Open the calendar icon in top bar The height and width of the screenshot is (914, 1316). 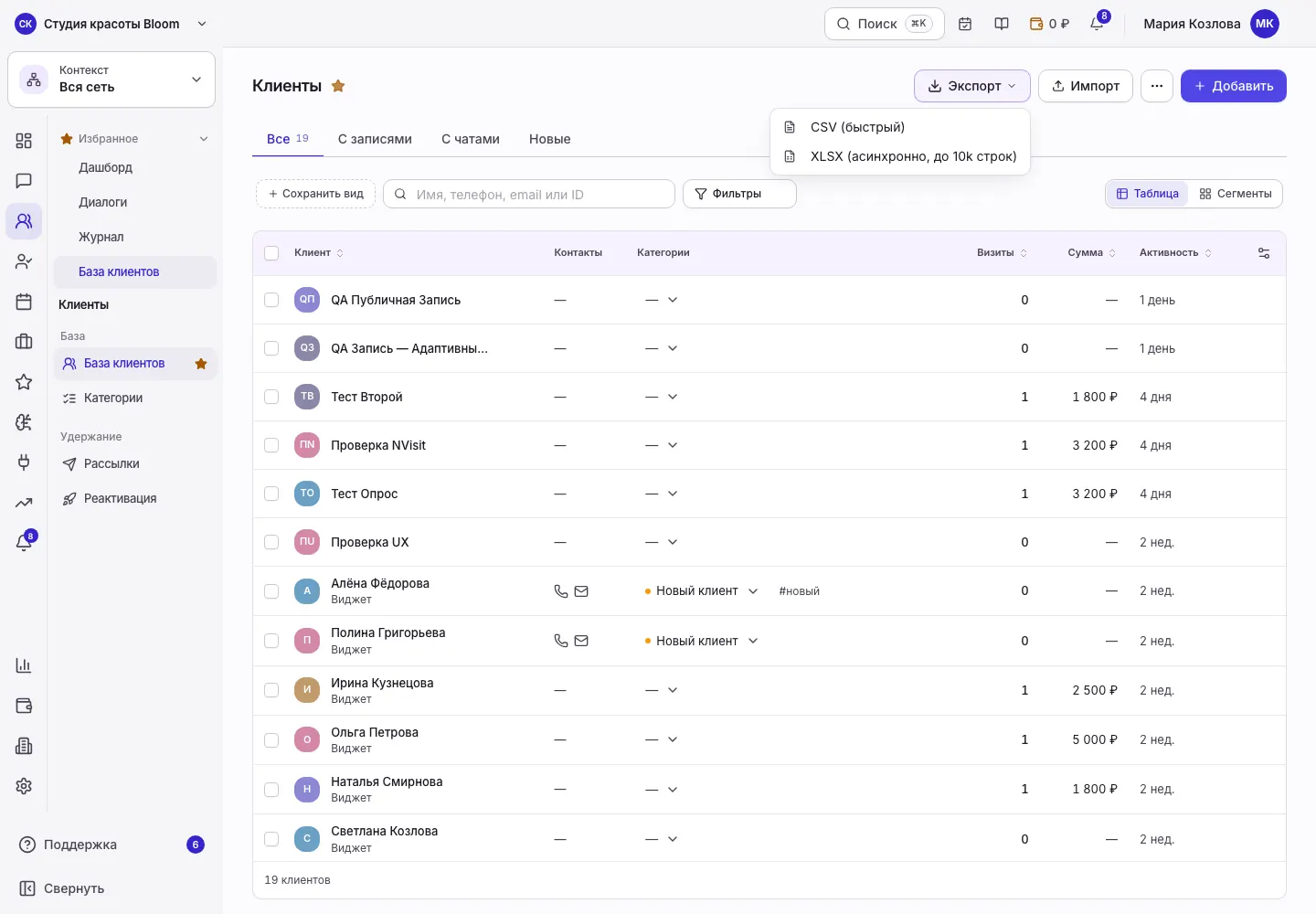[x=965, y=24]
